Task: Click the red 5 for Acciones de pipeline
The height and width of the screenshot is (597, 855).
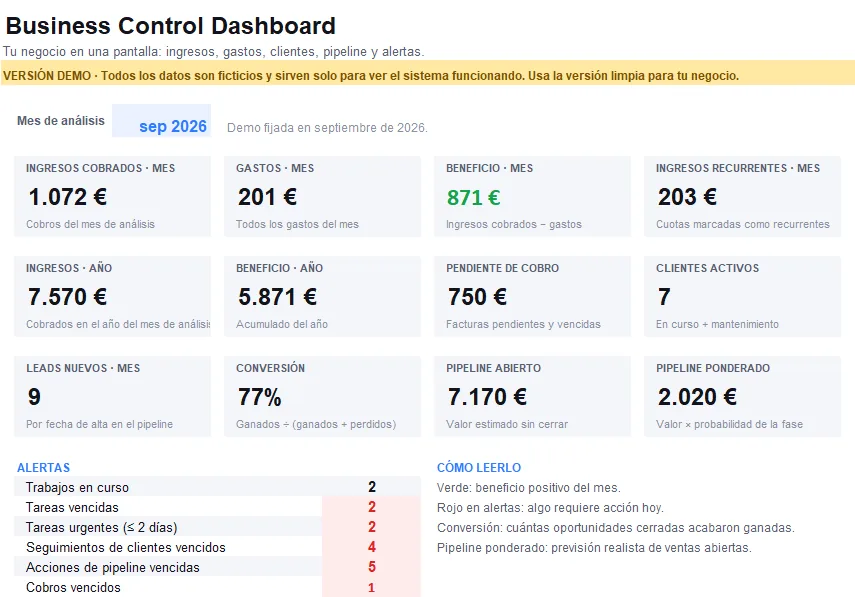Action: pyautogui.click(x=372, y=567)
